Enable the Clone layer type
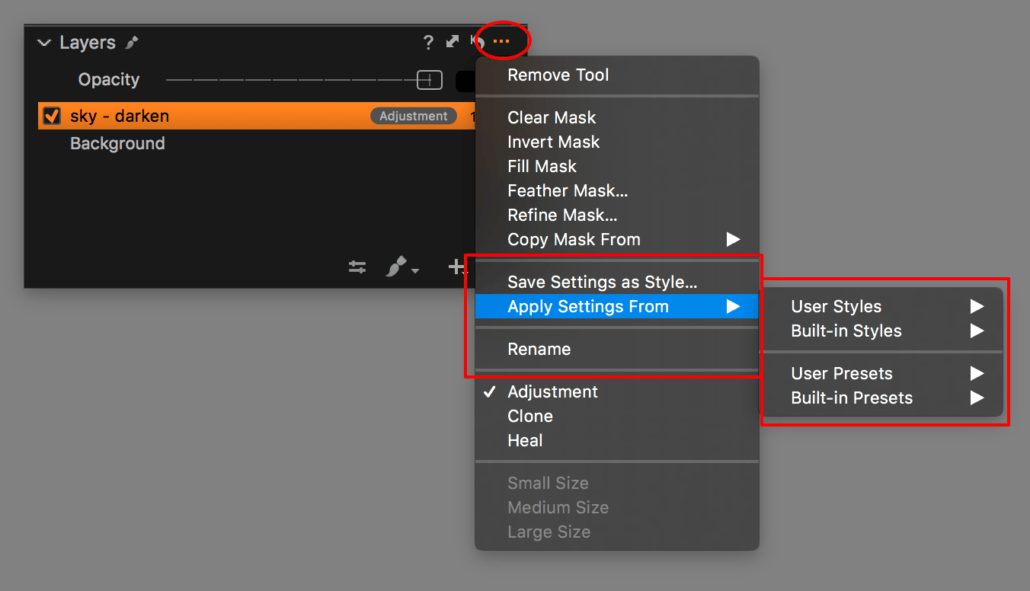Viewport: 1030px width, 591px height. click(530, 416)
